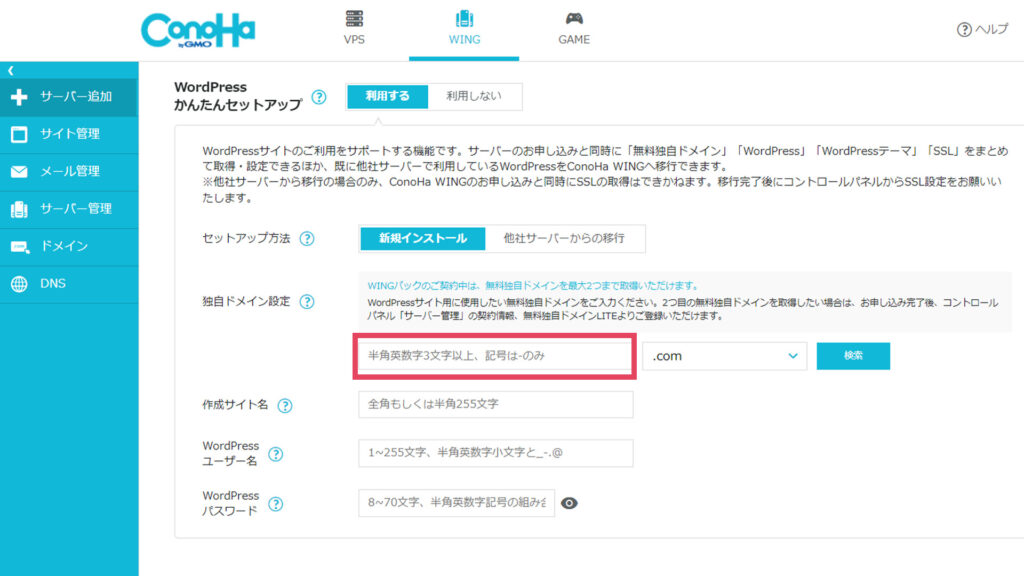Select 利用しない for WordPress setup

474,96
